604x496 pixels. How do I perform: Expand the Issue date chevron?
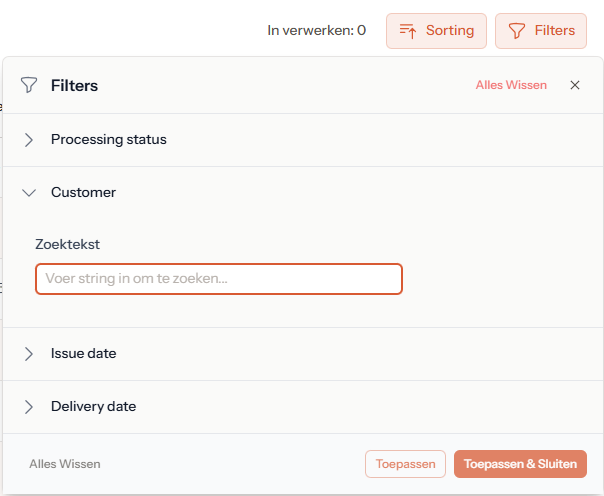(29, 354)
